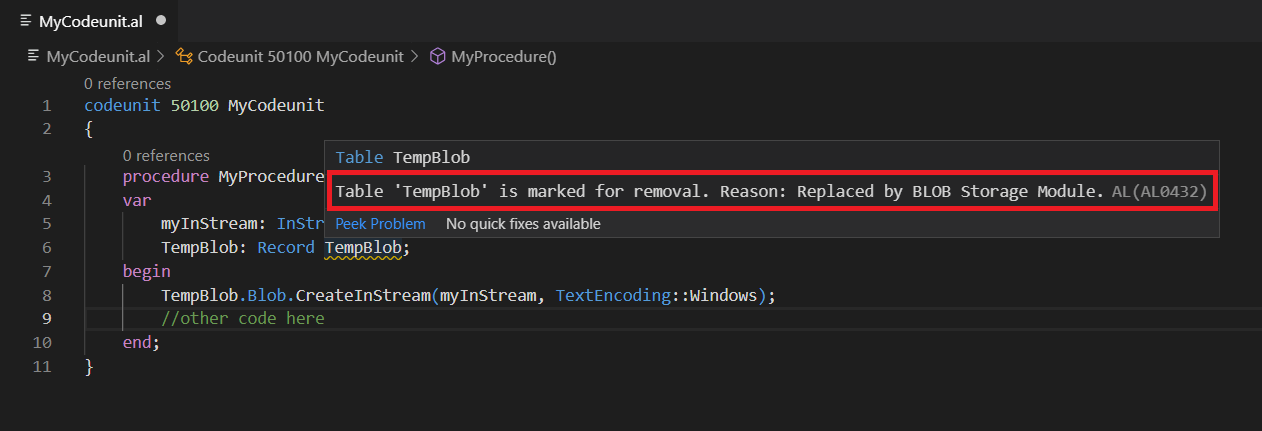Click Peek Problem link in hover
The image size is (1262, 431).
380,224
